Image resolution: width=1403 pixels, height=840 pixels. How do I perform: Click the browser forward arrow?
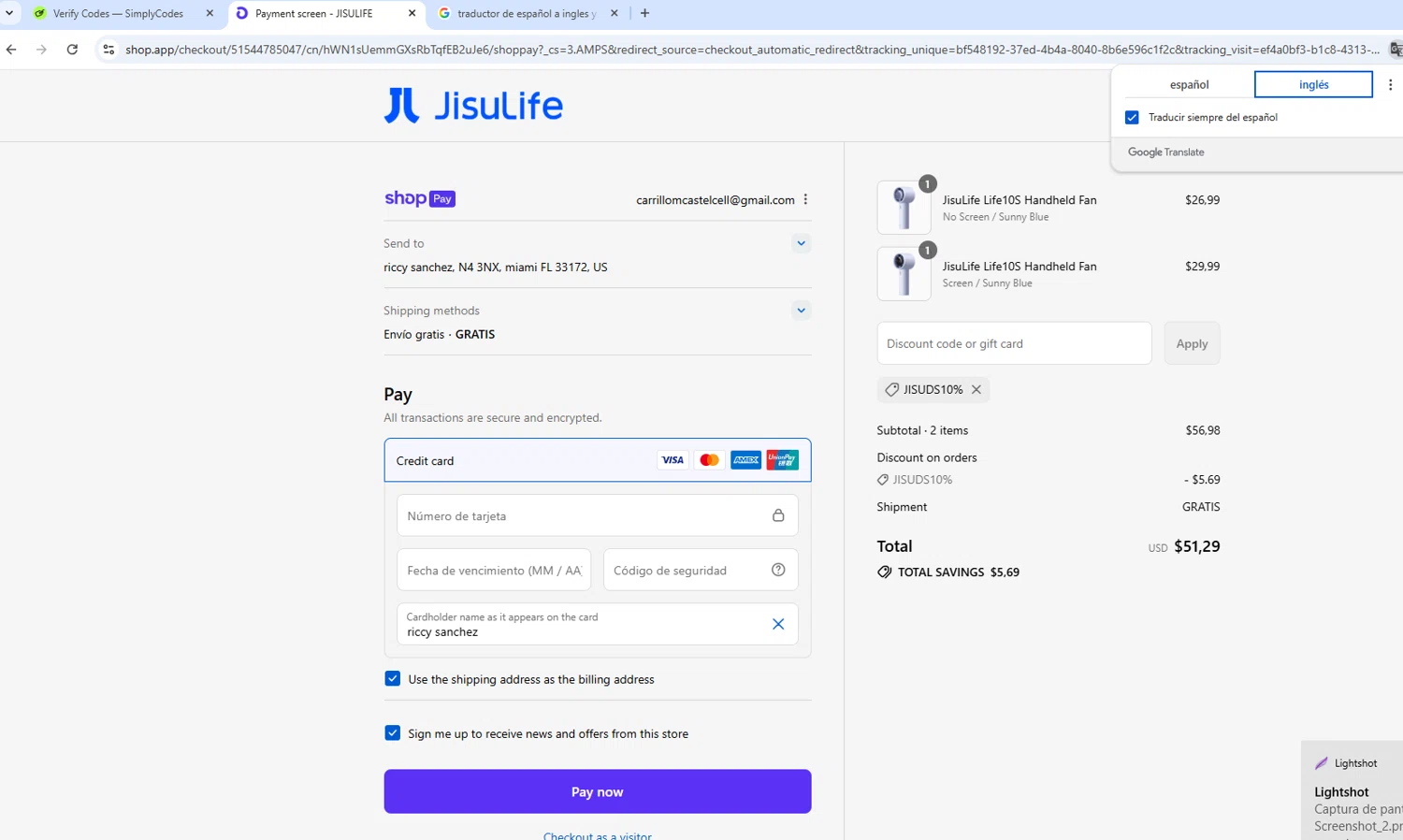point(41,50)
